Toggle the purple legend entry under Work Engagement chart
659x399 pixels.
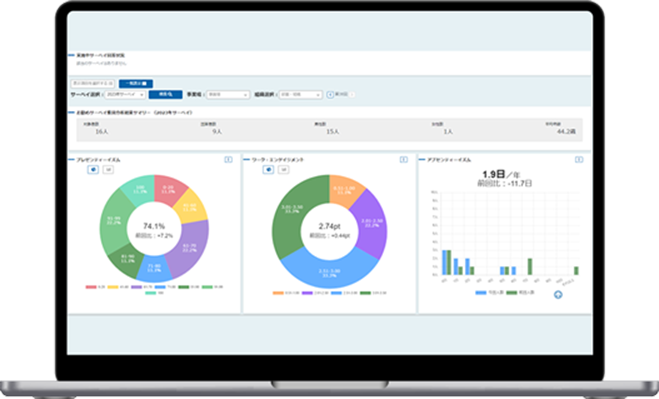[315, 293]
